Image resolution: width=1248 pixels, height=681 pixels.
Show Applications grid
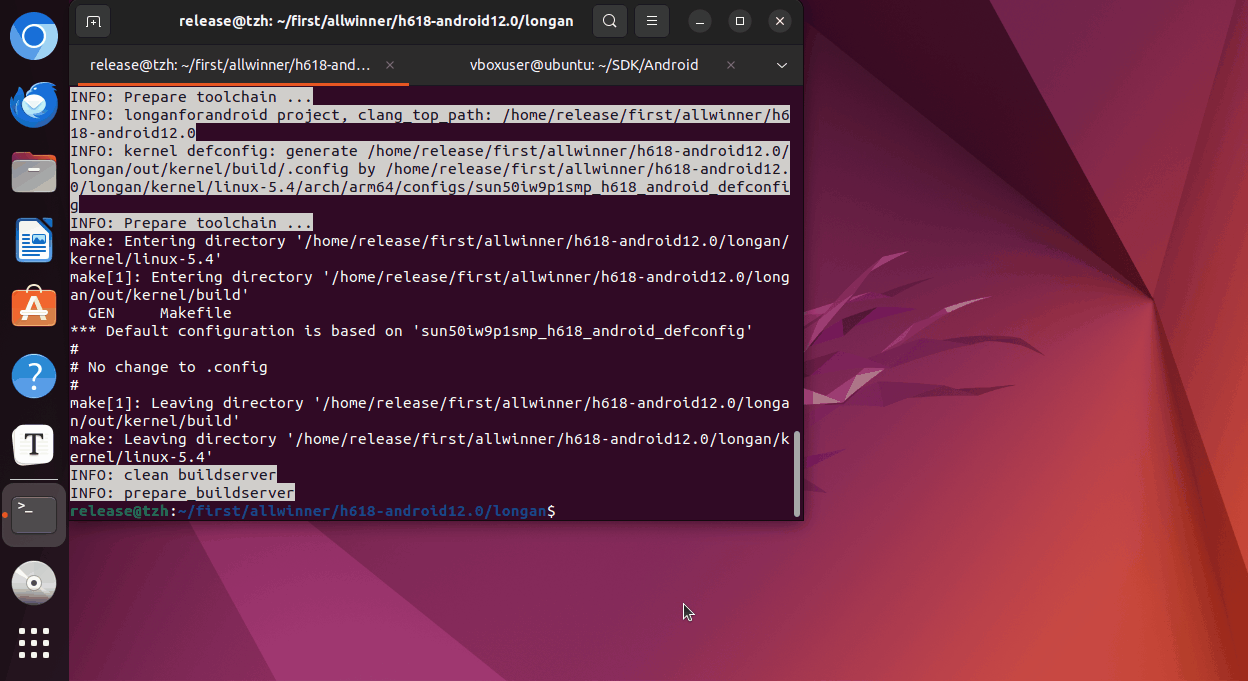tap(34, 643)
